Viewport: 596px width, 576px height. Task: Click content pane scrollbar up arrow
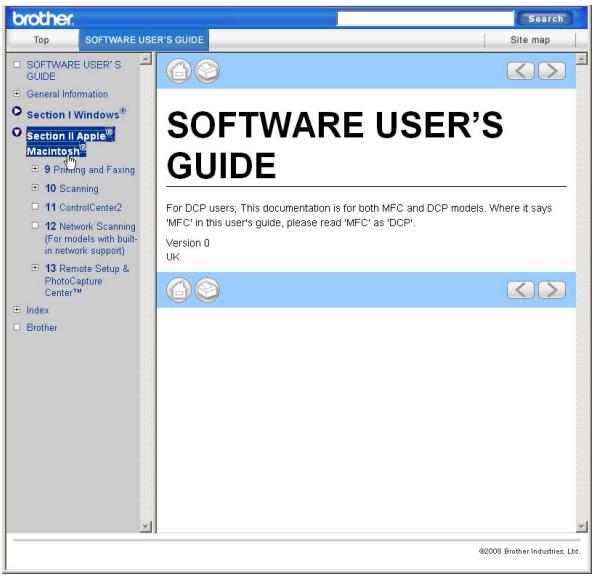point(582,59)
